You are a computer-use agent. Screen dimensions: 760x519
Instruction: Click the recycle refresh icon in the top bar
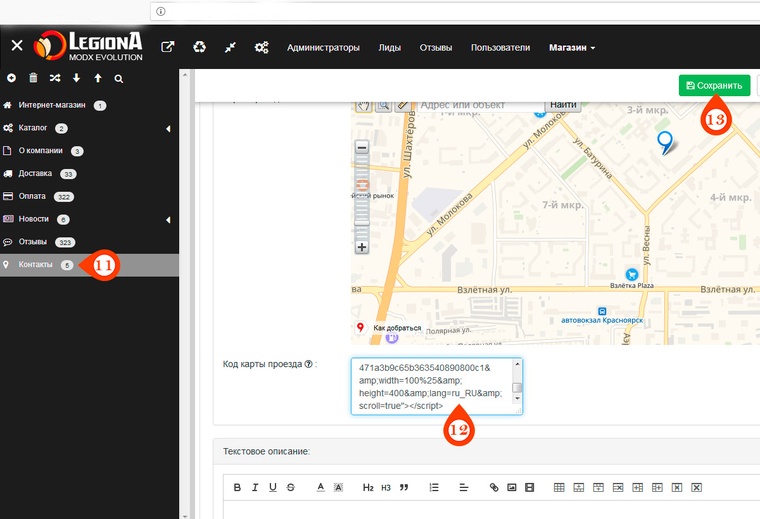click(x=199, y=47)
